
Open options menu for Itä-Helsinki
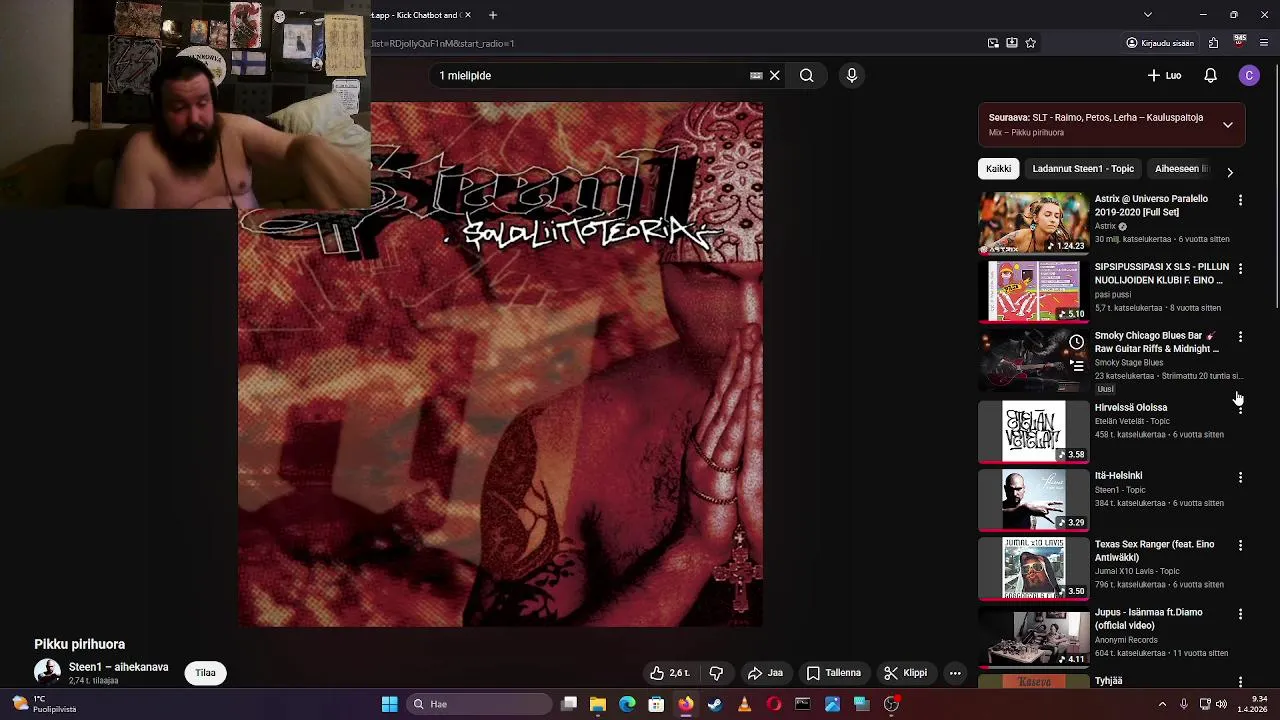coord(1240,477)
